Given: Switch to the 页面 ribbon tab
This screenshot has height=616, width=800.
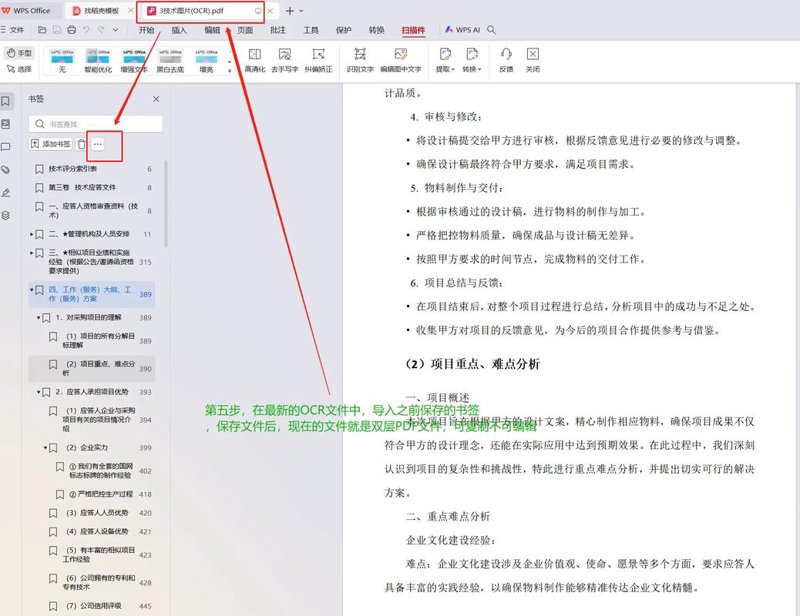Looking at the screenshot, I should pyautogui.click(x=245, y=30).
